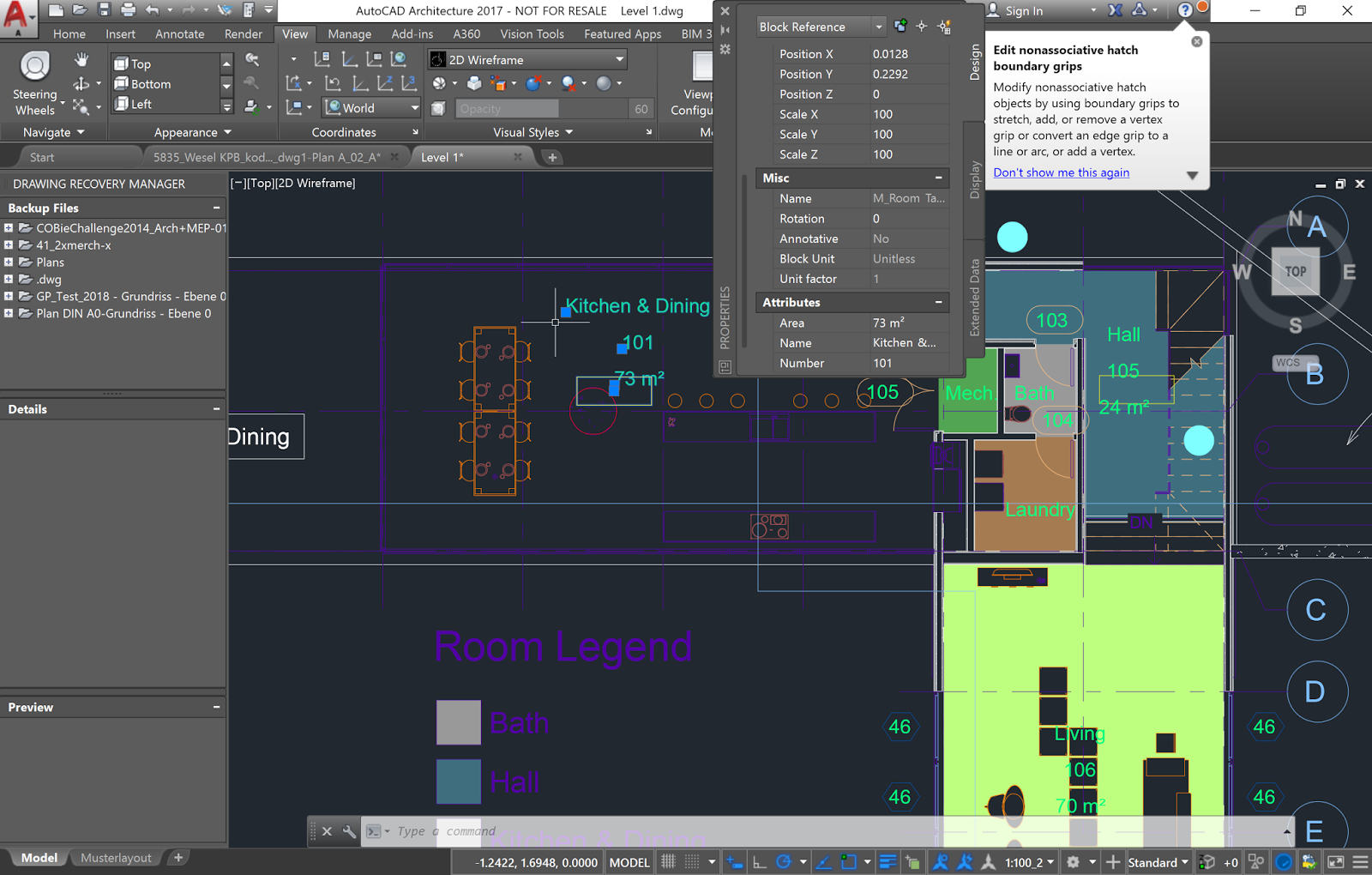Toggle Snap mode in the status bar
This screenshot has height=875, width=1372.
[x=692, y=861]
